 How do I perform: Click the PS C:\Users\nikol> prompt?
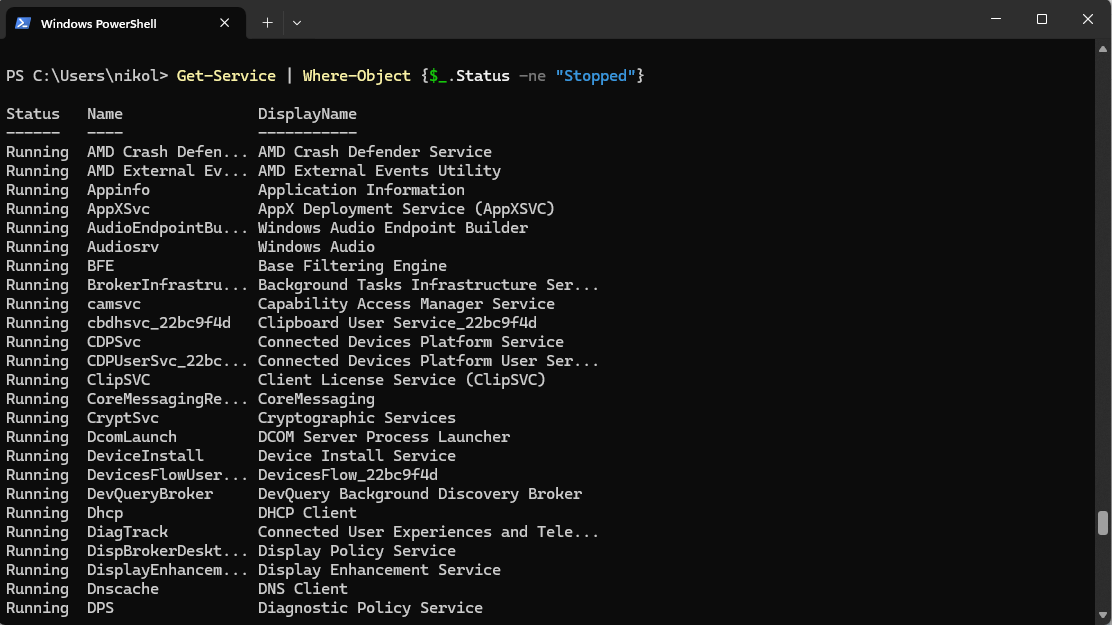coord(87,76)
